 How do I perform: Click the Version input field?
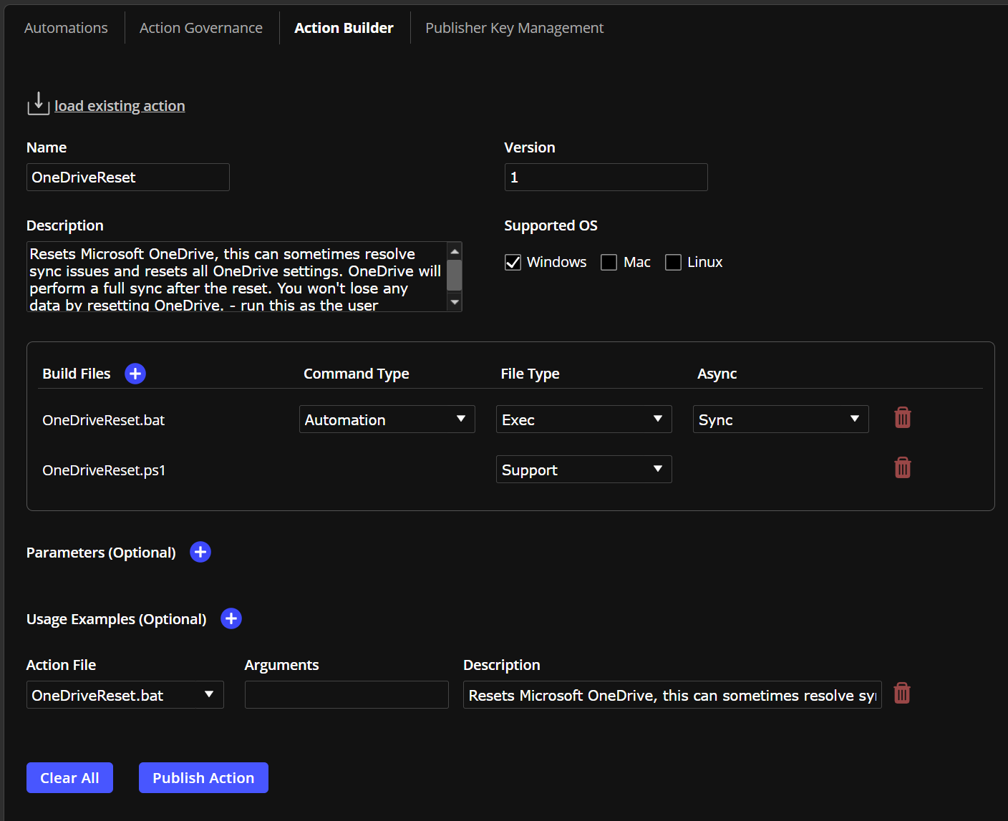click(606, 177)
